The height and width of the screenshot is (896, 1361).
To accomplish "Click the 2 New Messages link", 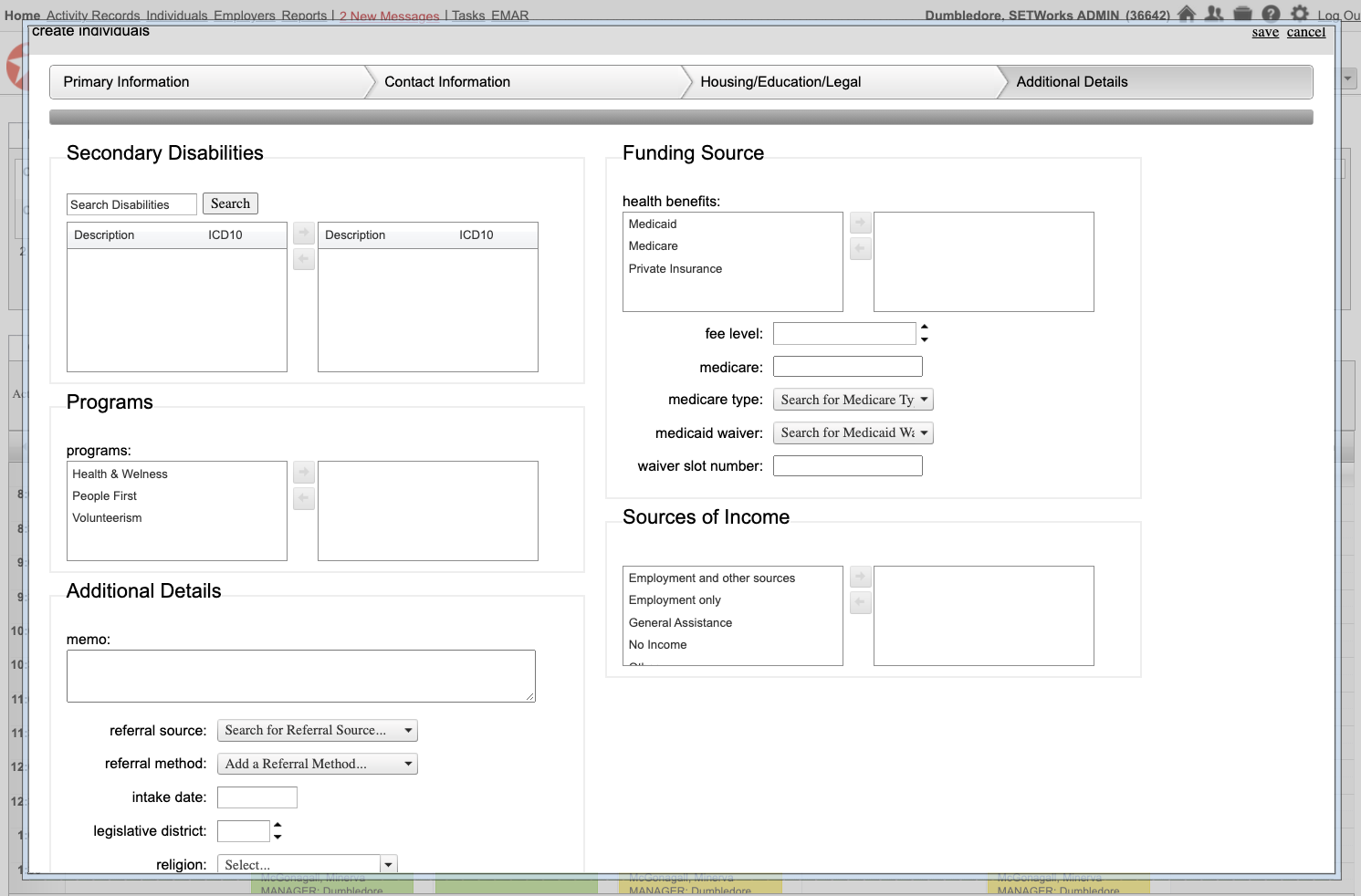I will (x=389, y=16).
